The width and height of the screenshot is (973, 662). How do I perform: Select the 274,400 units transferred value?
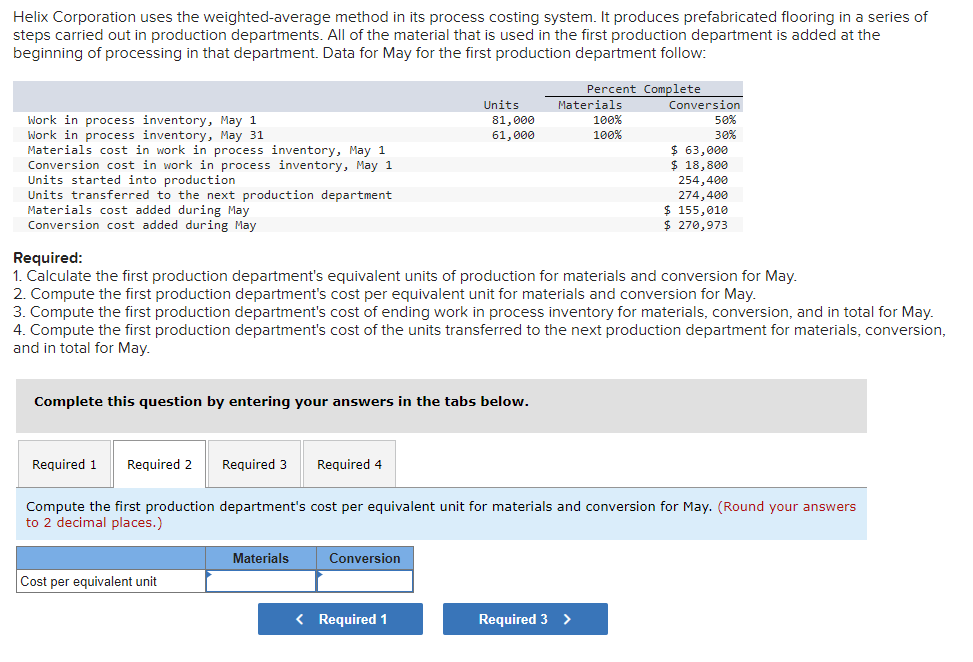click(x=703, y=195)
